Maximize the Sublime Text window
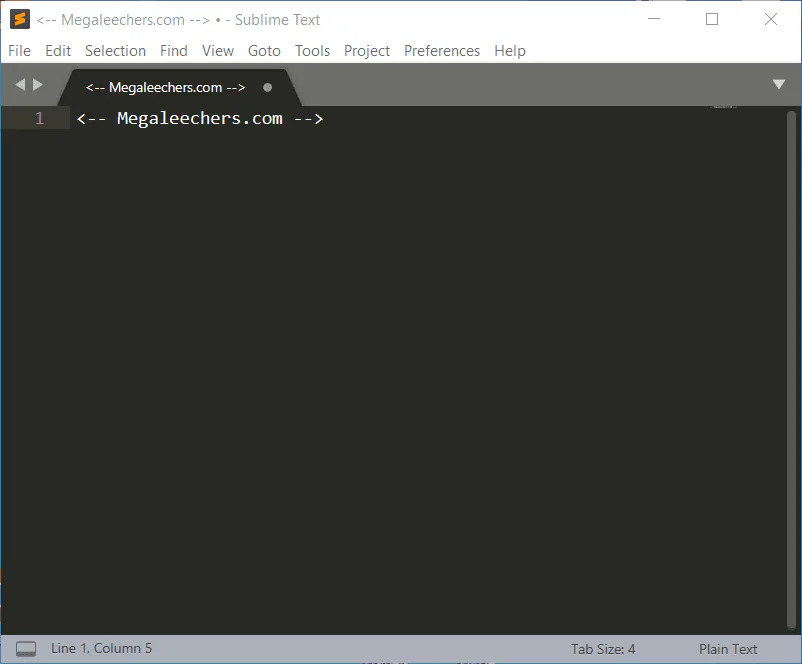This screenshot has height=664, width=802. pos(712,19)
